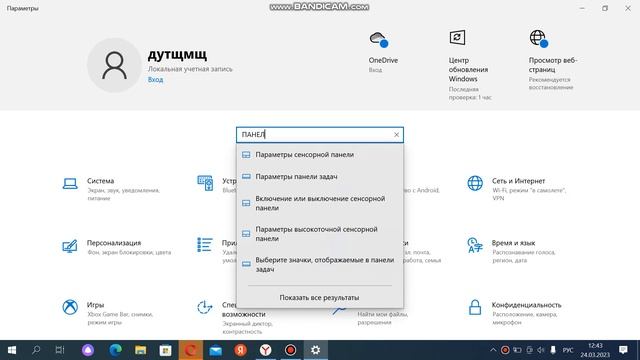Open the Специальные возможности icon
The height and width of the screenshot is (360, 640).
pyautogui.click(x=204, y=307)
